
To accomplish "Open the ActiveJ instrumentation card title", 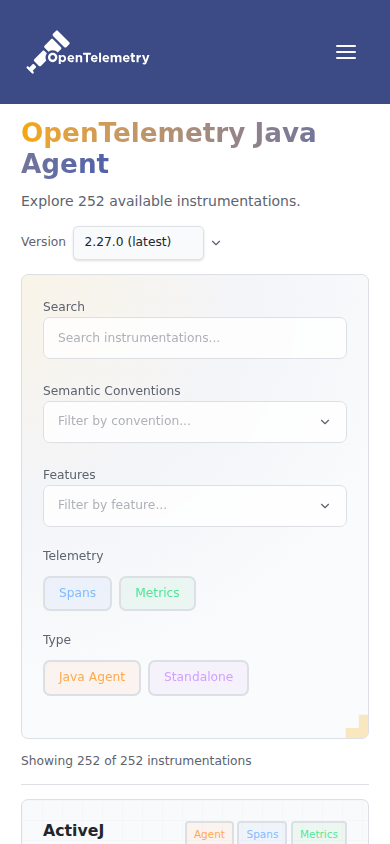I will 73,831.
